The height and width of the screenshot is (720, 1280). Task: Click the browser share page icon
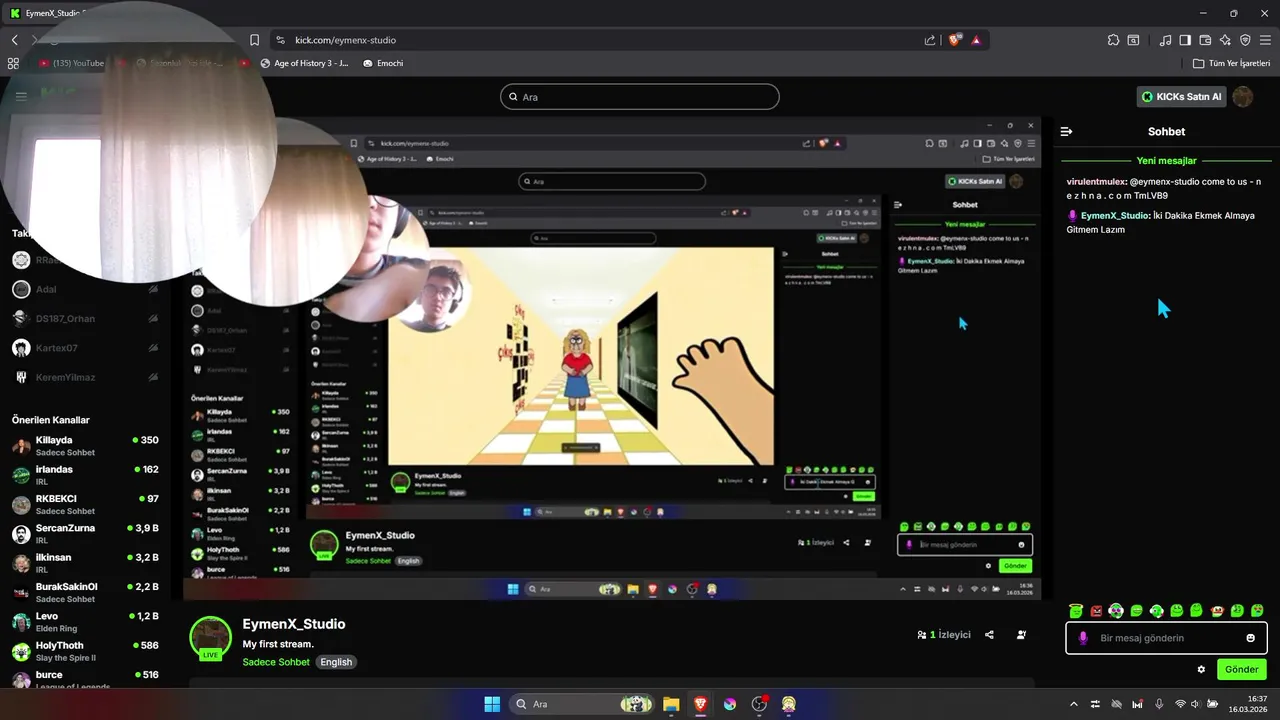click(x=930, y=40)
